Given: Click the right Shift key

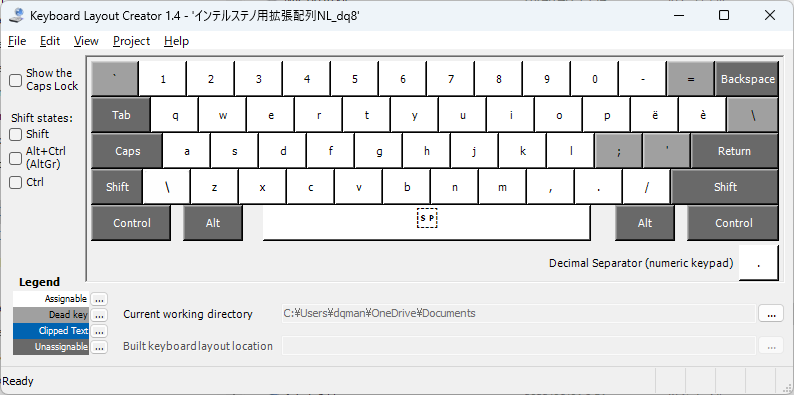Looking at the screenshot, I should click(725, 187).
